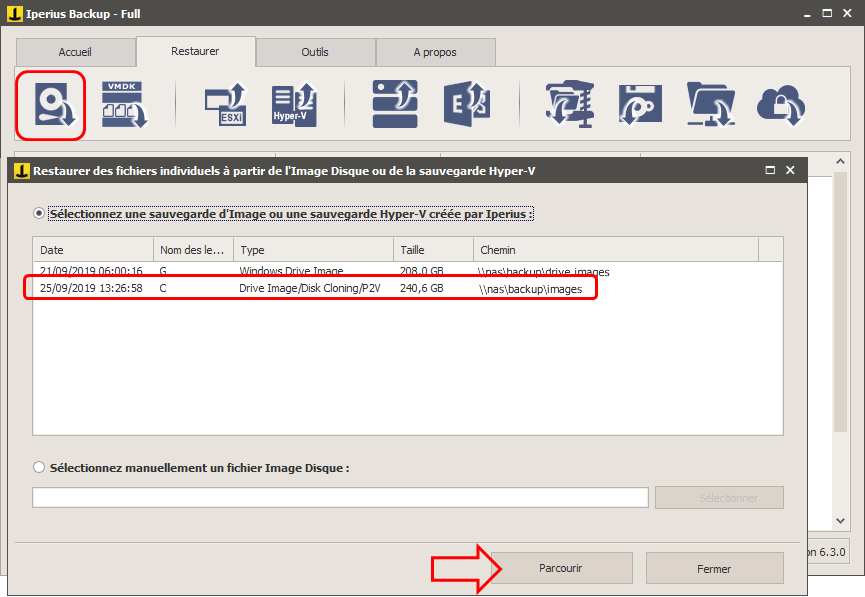Screen dimensions: 865x597
Task: Open the VMDK restore tool
Action: (124, 105)
